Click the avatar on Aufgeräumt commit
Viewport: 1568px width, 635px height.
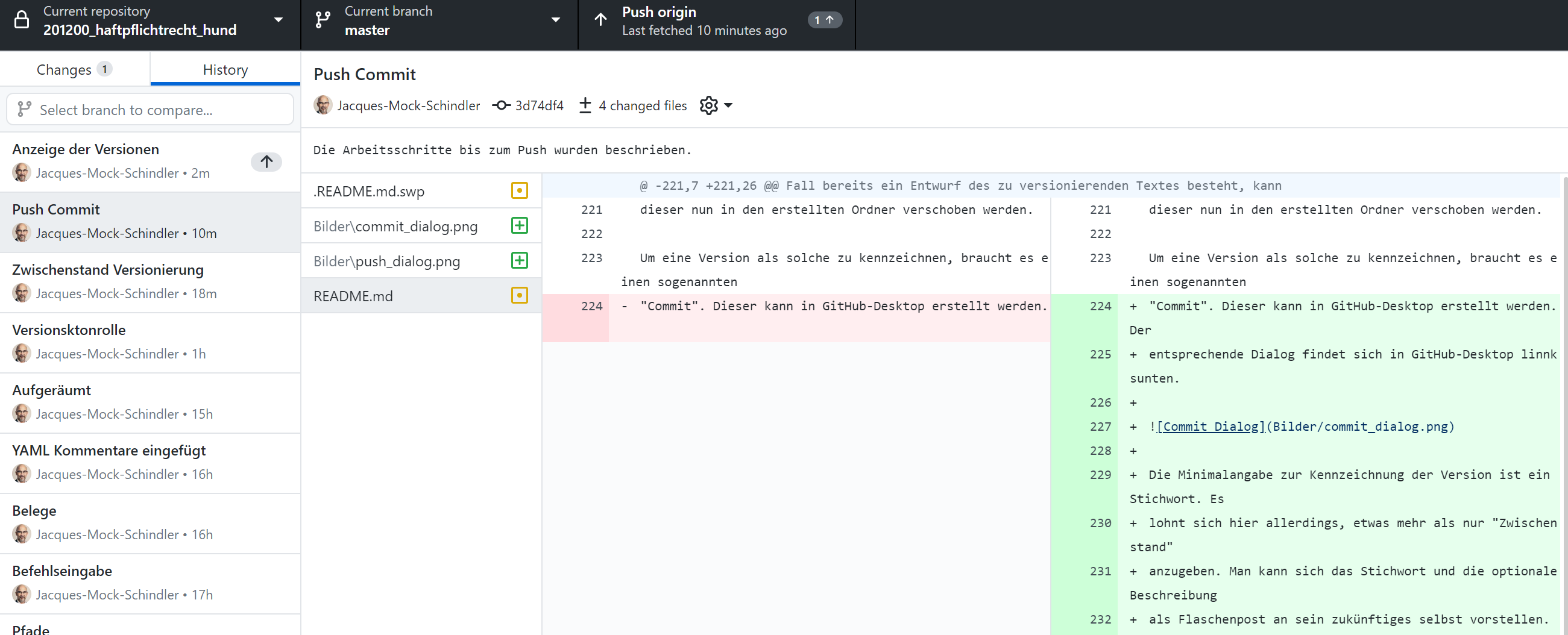click(22, 414)
